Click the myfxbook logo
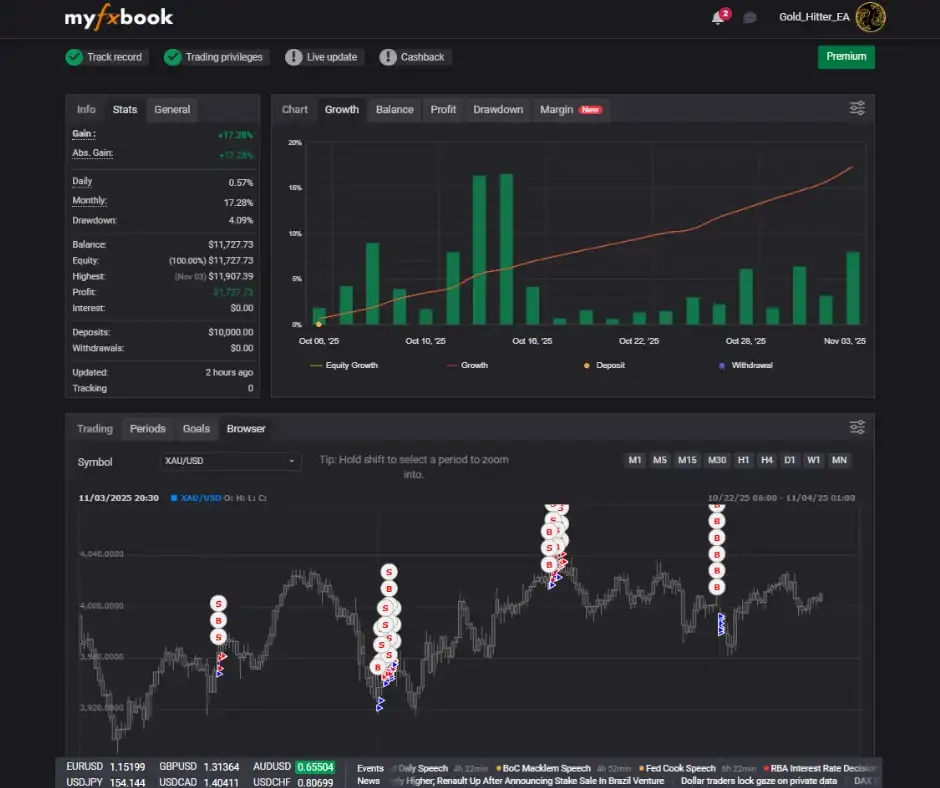940x788 pixels. click(x=118, y=17)
